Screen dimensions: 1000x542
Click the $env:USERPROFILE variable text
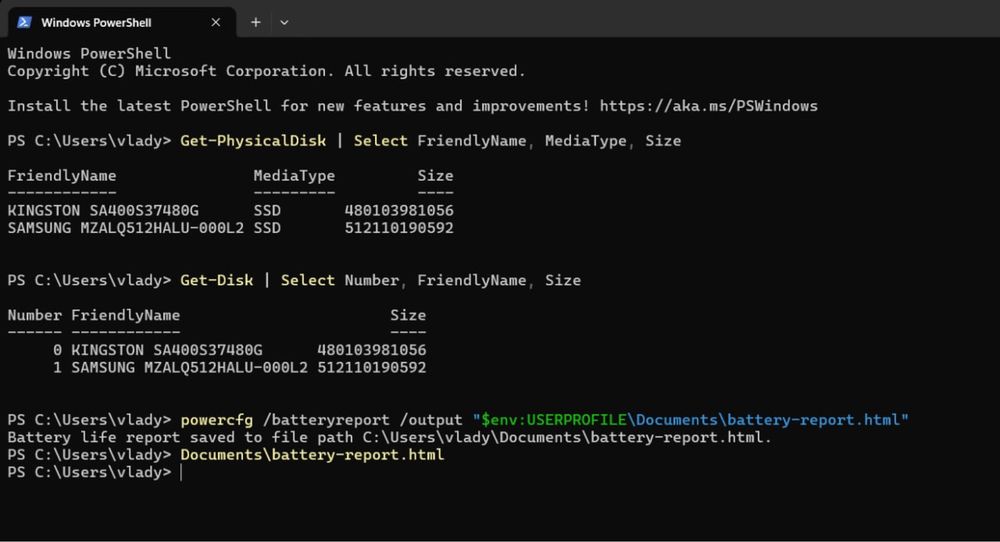(554, 420)
